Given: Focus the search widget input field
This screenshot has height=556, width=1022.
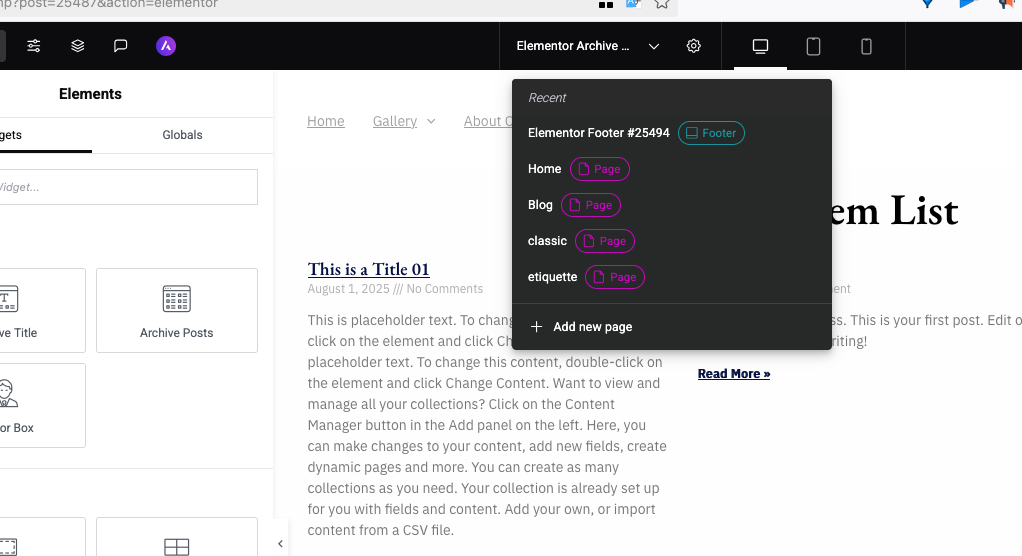Looking at the screenshot, I should (128, 187).
